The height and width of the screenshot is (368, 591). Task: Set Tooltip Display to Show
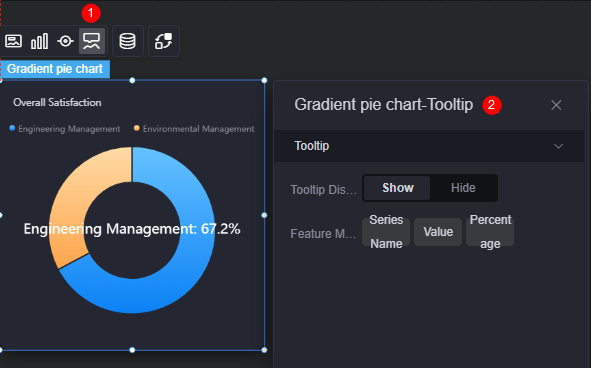tap(397, 188)
